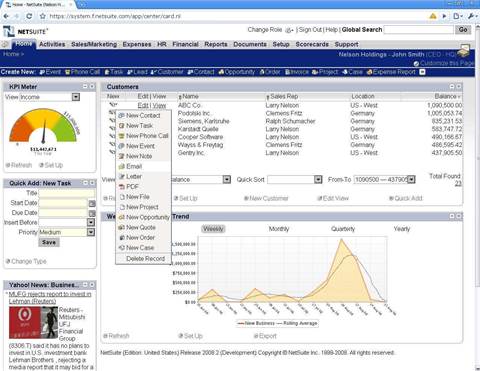The image size is (480, 371).
Task: Create new Customer from Create New bar
Action: [x=167, y=72]
